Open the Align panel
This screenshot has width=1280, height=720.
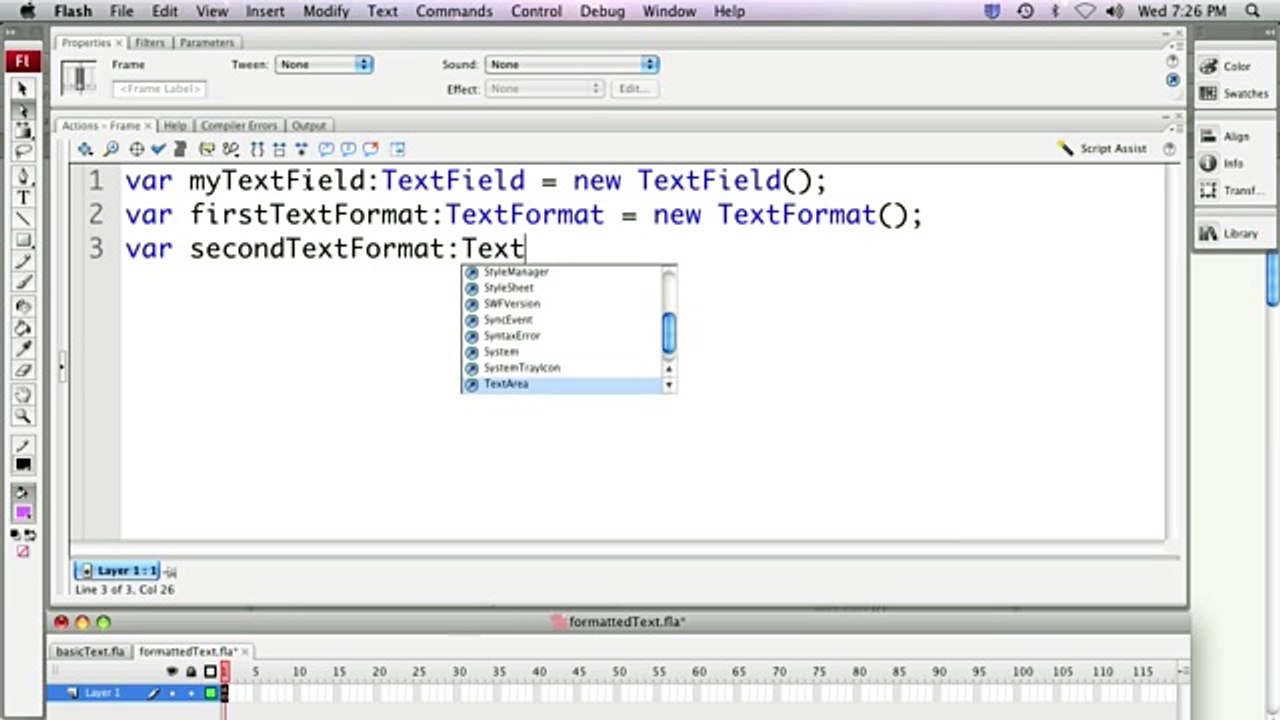point(1226,136)
